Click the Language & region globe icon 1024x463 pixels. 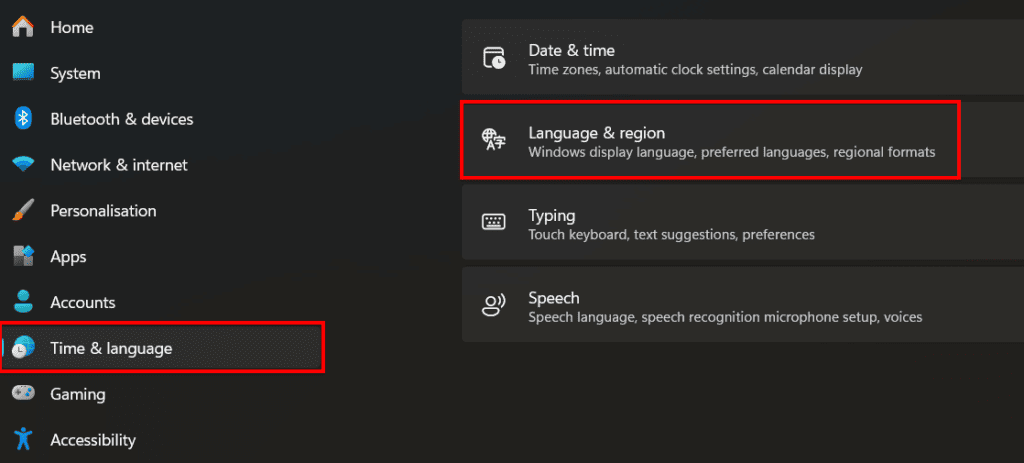click(494, 141)
